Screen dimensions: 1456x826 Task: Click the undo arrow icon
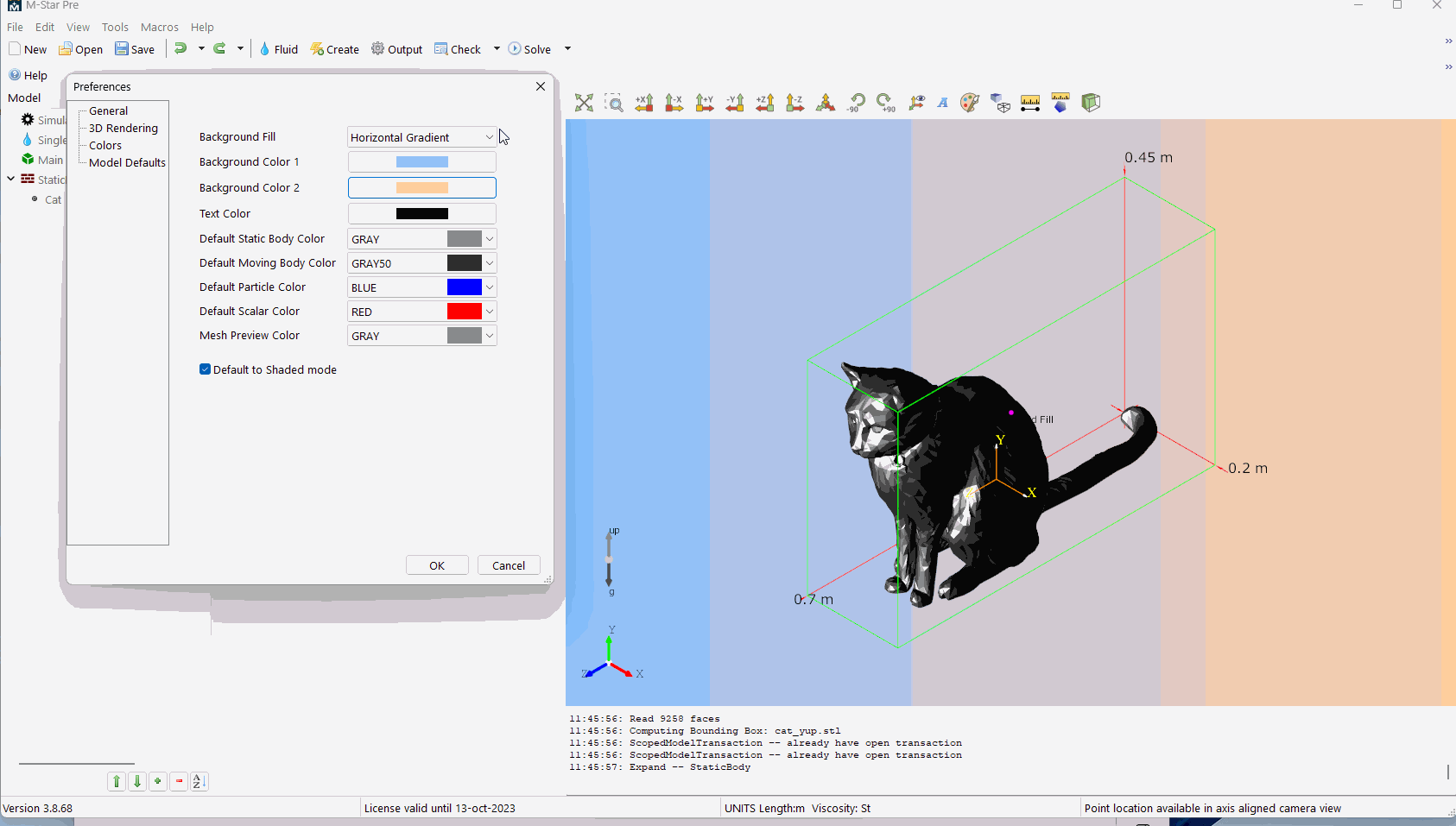(x=180, y=48)
